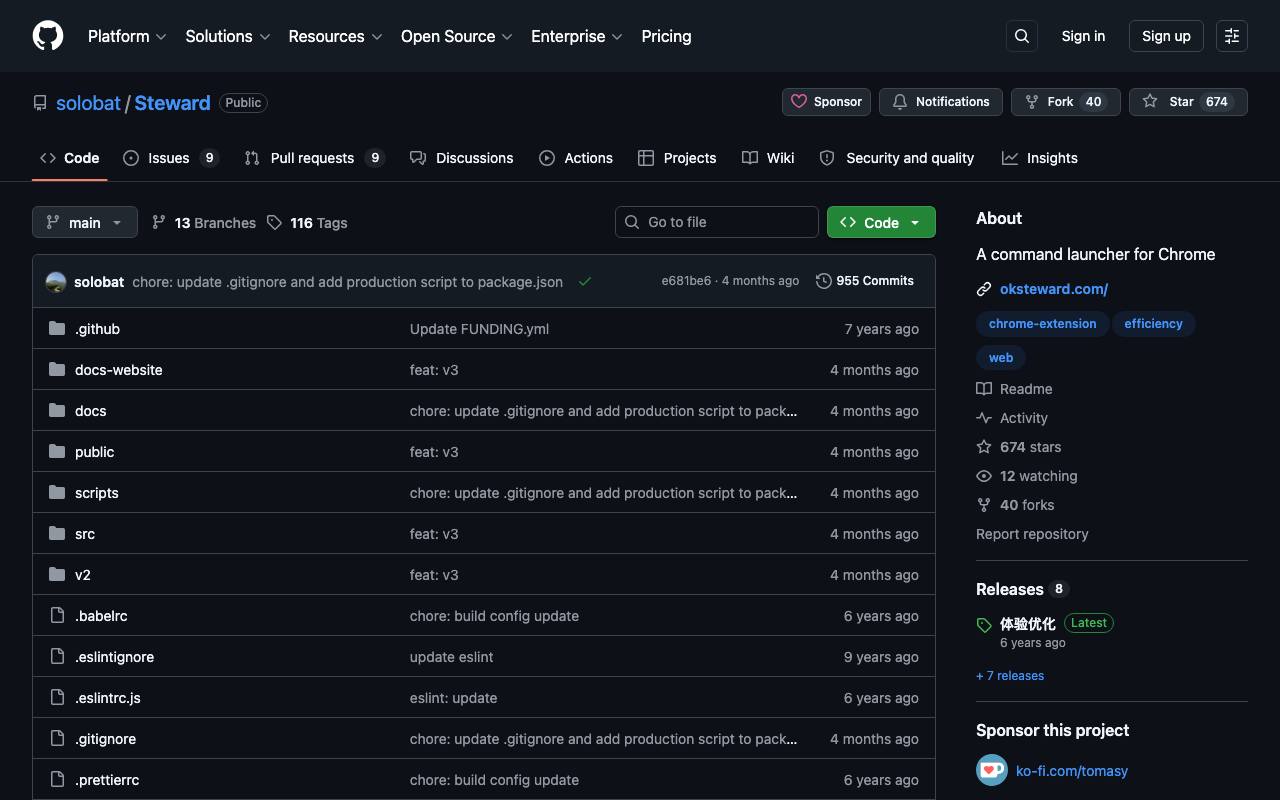Click the ko-fi sponsor avatar icon

click(992, 770)
